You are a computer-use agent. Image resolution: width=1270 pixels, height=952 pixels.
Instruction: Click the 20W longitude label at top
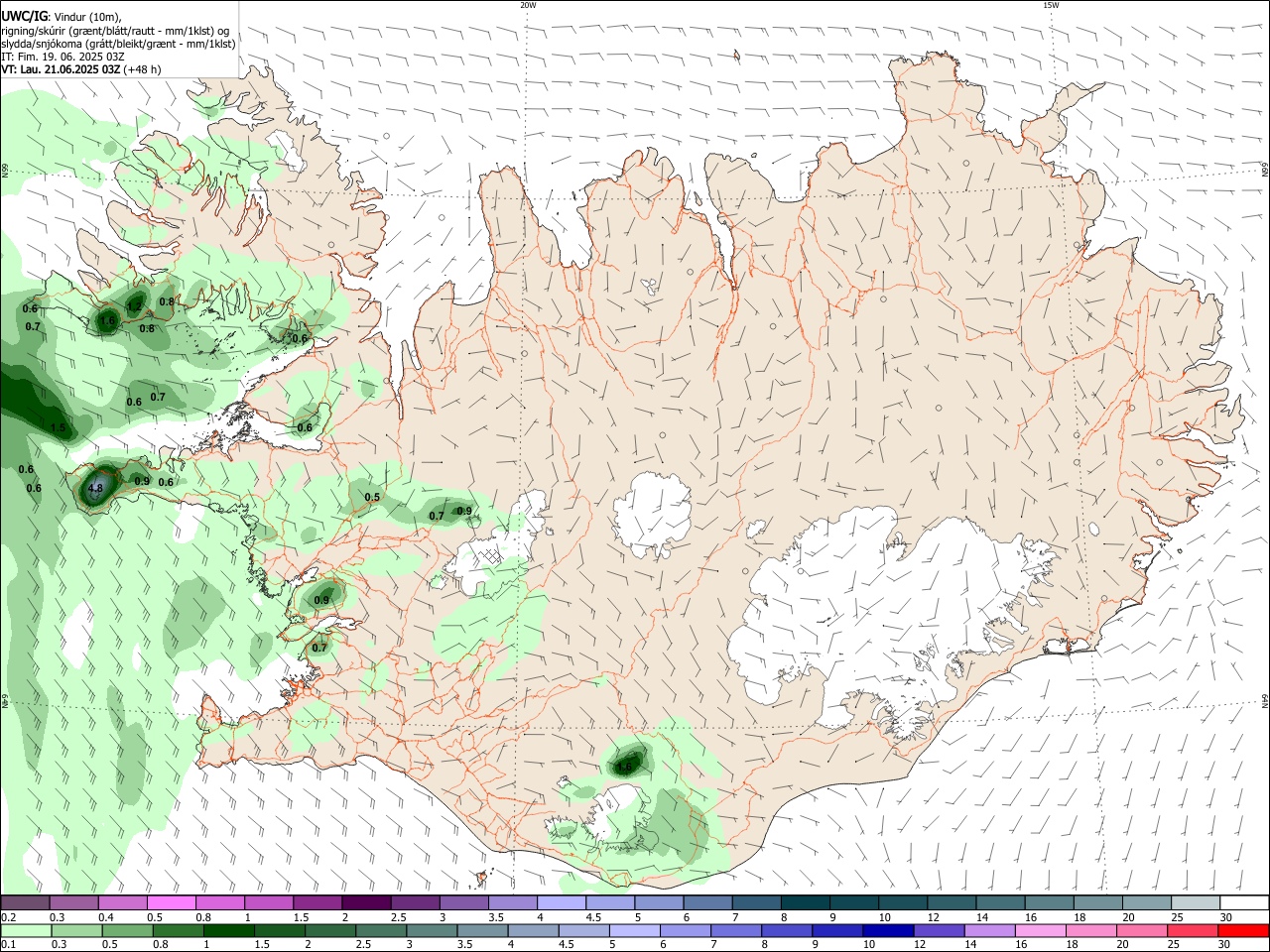[x=528, y=5]
